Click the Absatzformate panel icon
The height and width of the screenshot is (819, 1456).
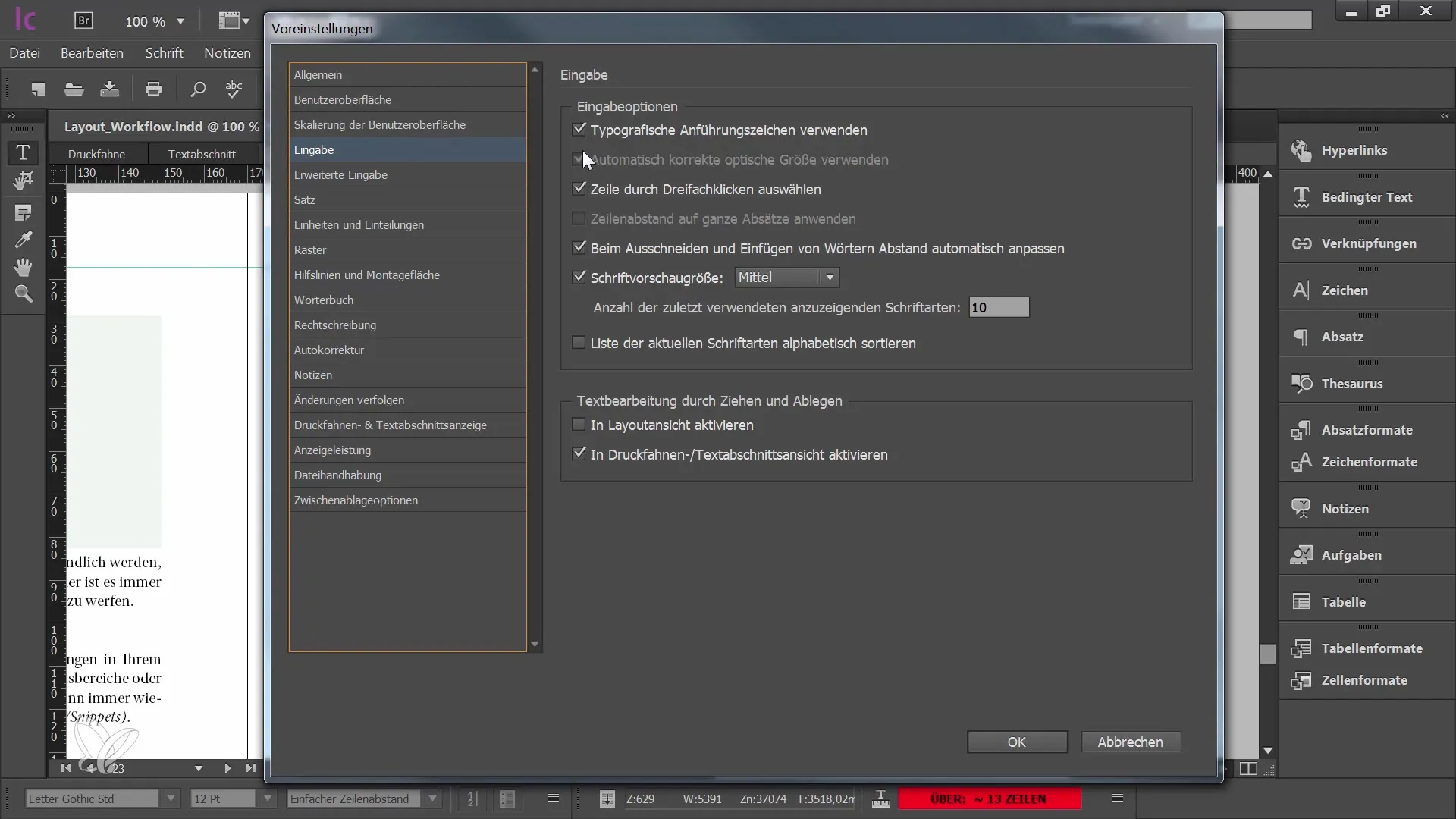1300,429
